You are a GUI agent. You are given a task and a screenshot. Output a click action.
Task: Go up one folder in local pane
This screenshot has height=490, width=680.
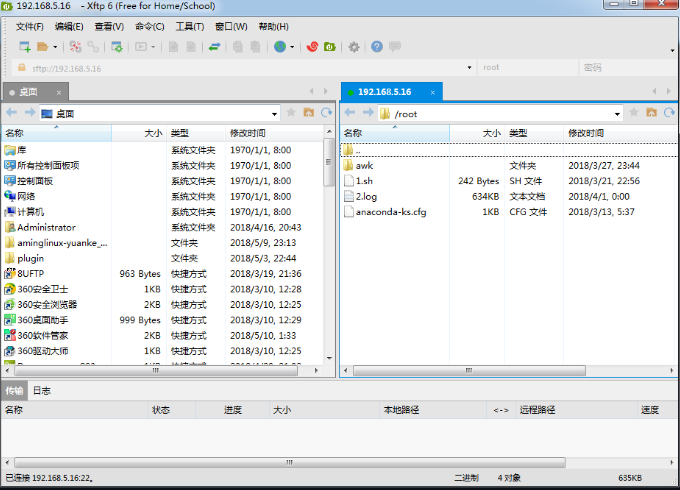[x=309, y=113]
